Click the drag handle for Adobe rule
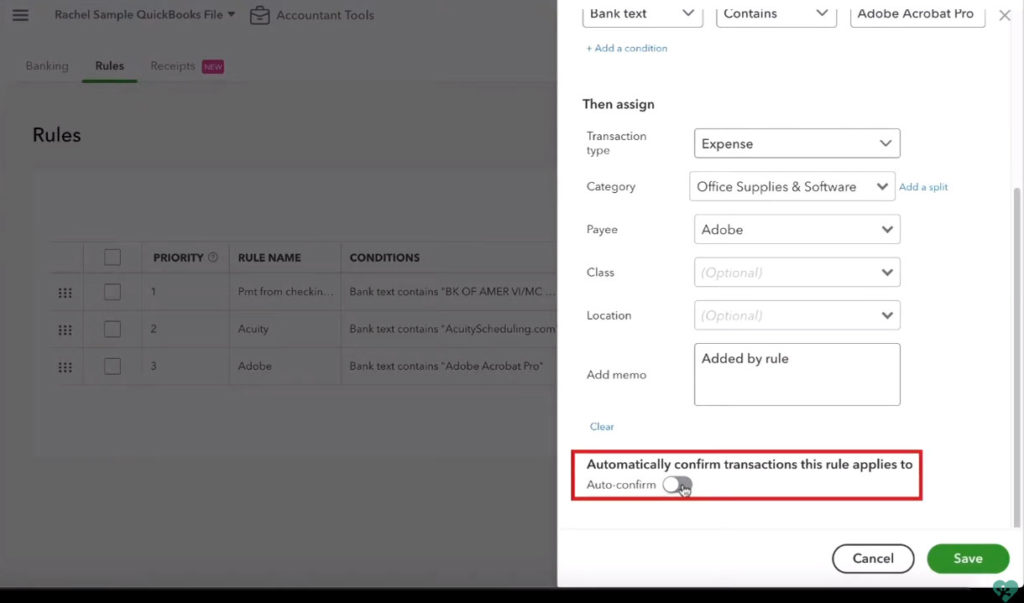Screen dimensions: 1024x603 coord(65,367)
